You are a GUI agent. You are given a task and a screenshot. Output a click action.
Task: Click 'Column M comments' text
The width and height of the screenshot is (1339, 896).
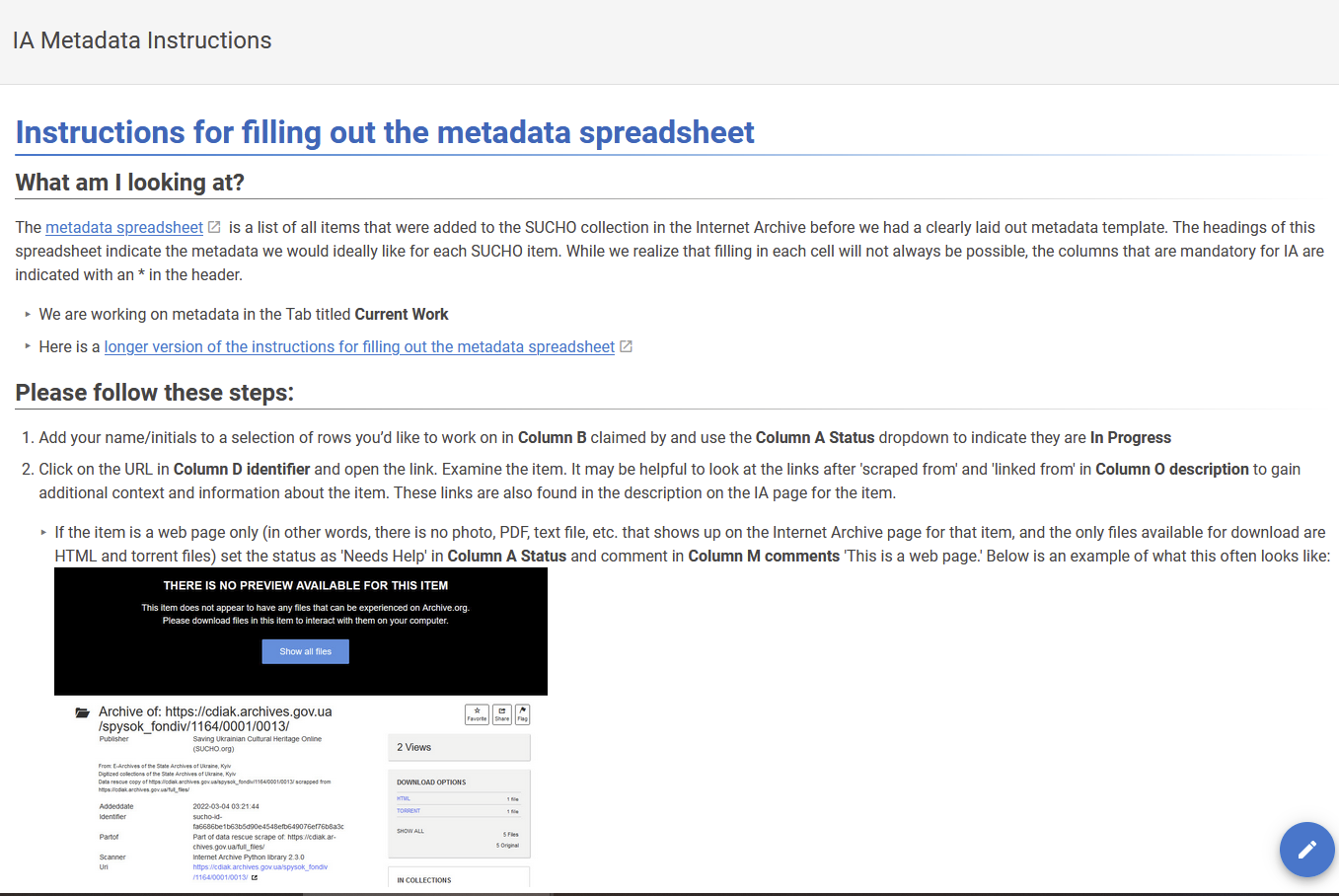pos(764,557)
